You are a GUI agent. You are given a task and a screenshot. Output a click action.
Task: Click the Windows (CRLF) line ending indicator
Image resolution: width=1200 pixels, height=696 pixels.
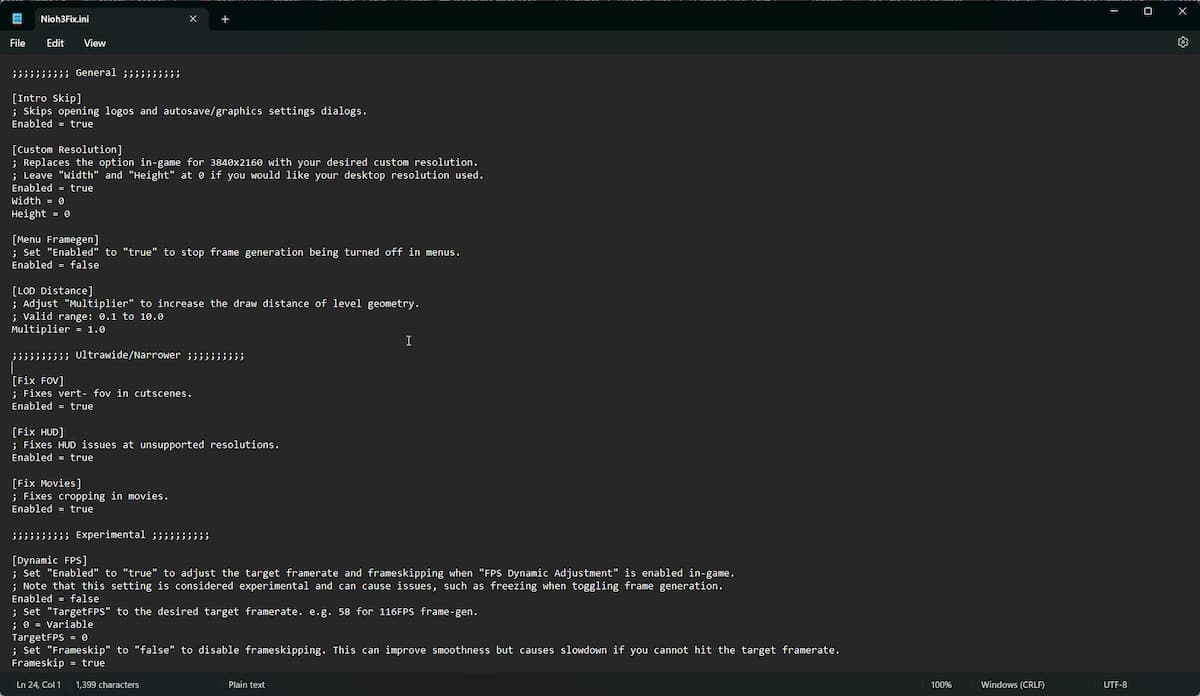coord(1015,685)
